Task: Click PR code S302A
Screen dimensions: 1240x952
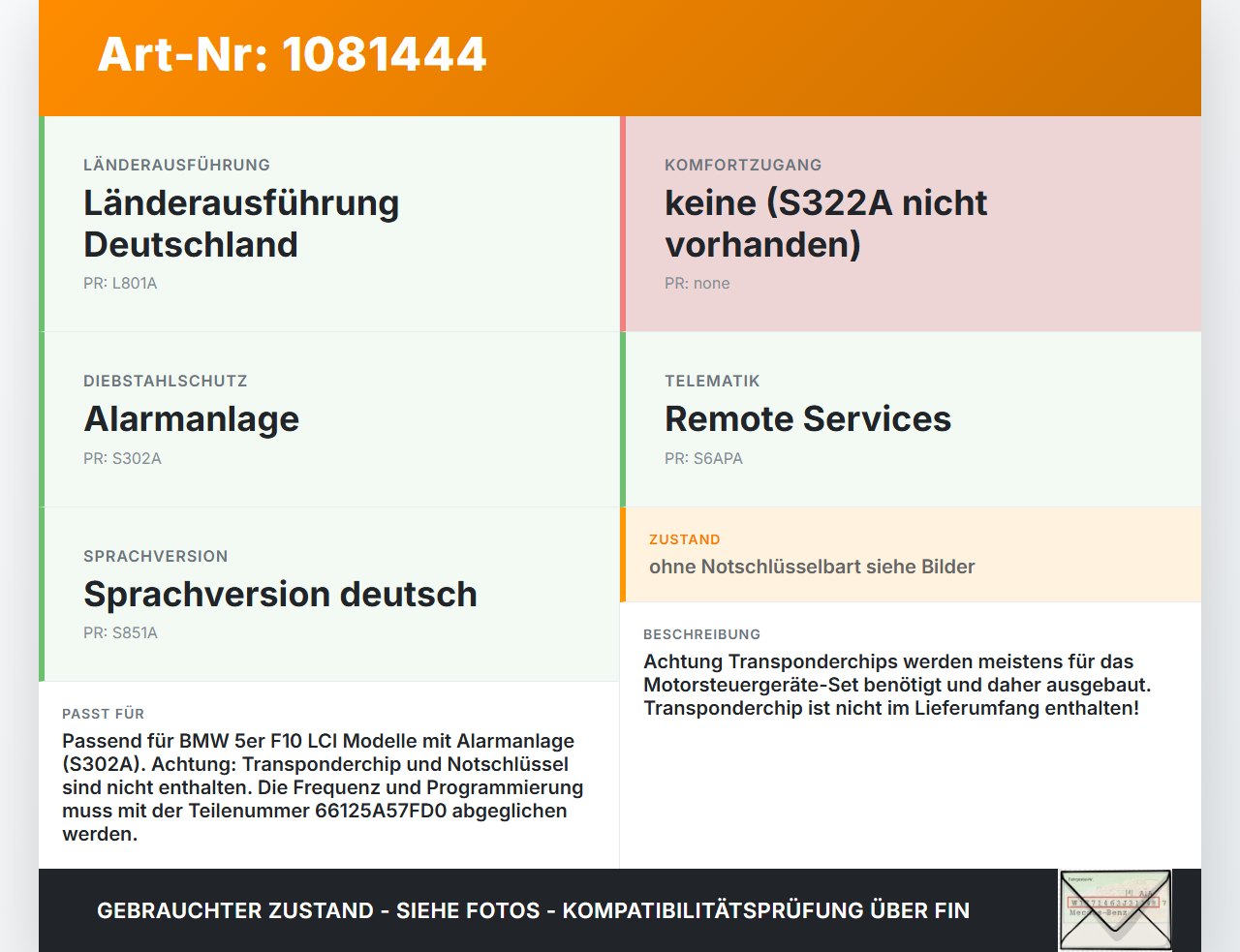Action: (122, 459)
